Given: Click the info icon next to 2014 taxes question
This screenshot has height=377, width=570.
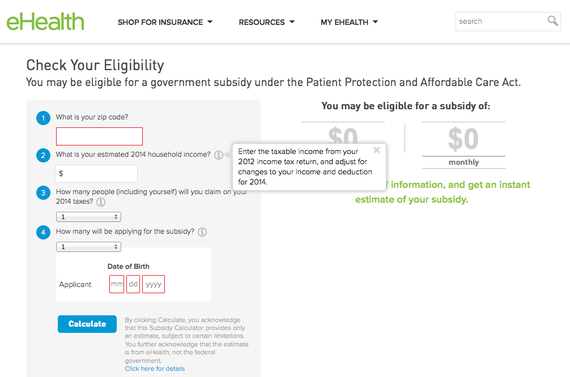Looking at the screenshot, I should (x=101, y=202).
